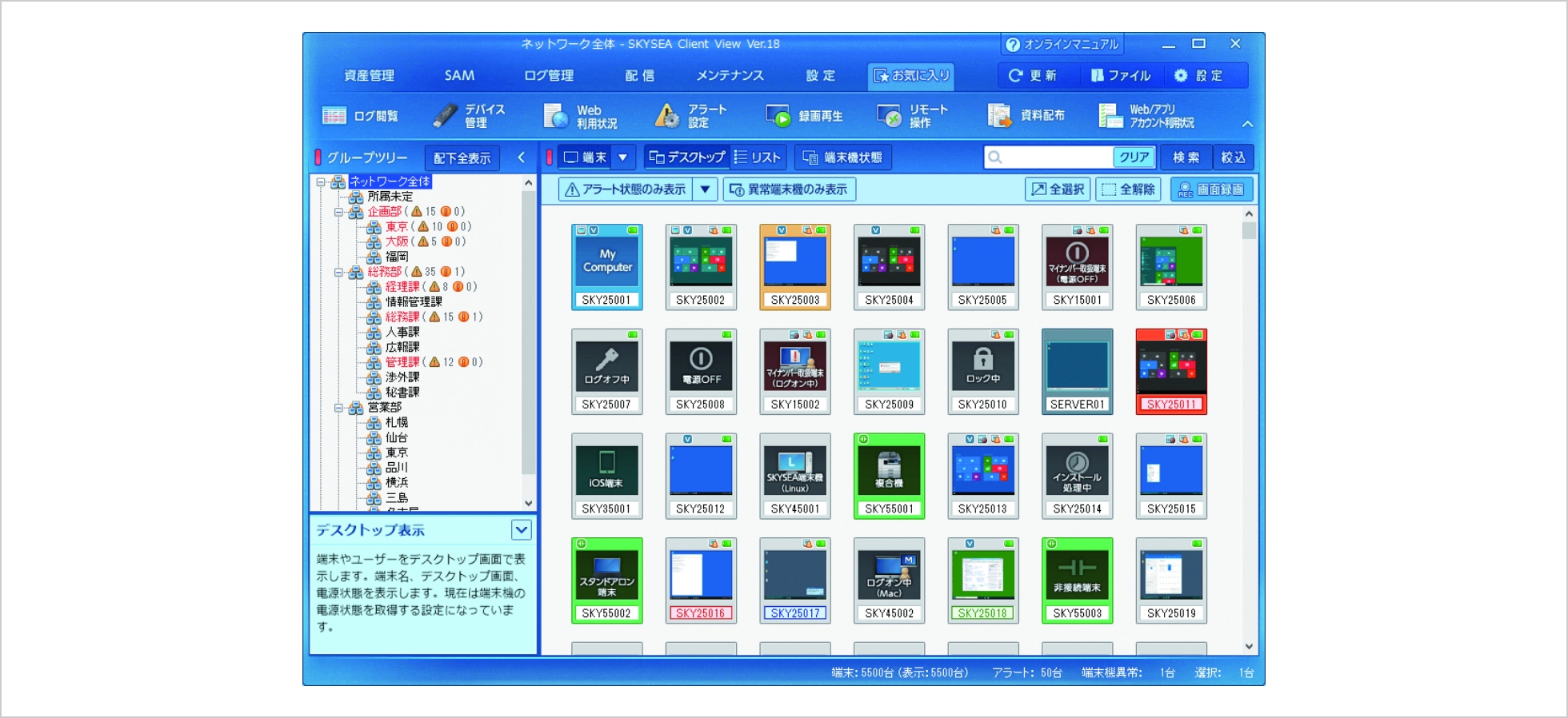The image size is (1568, 718).
Task: Switch to デスクトップ view
Action: point(686,158)
